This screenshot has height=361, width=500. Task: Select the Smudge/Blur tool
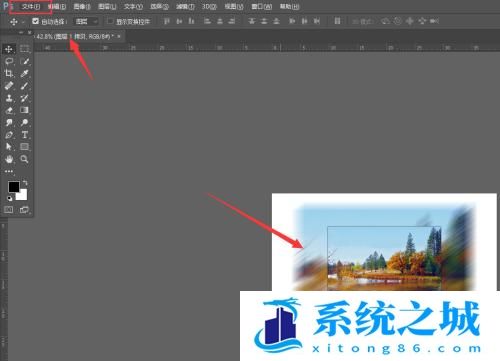tap(9, 123)
